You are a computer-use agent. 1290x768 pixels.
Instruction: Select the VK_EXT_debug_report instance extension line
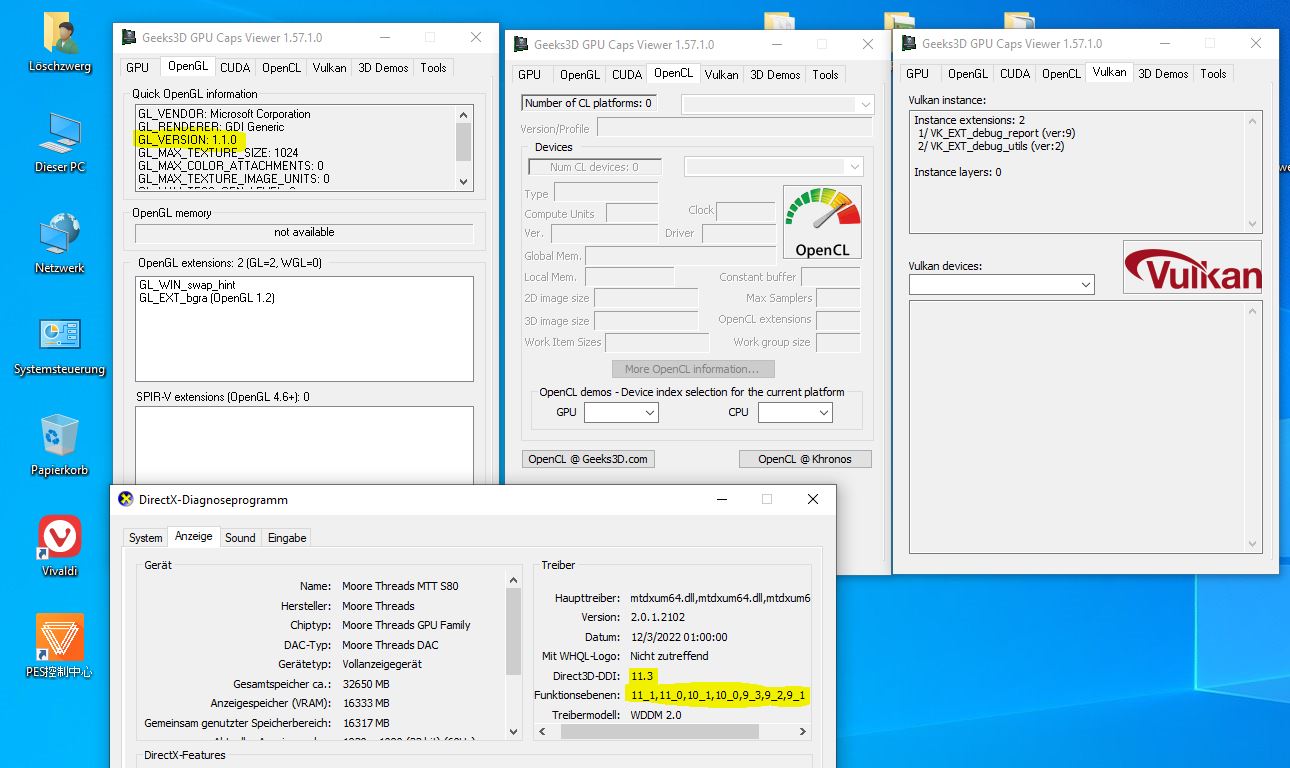point(996,133)
